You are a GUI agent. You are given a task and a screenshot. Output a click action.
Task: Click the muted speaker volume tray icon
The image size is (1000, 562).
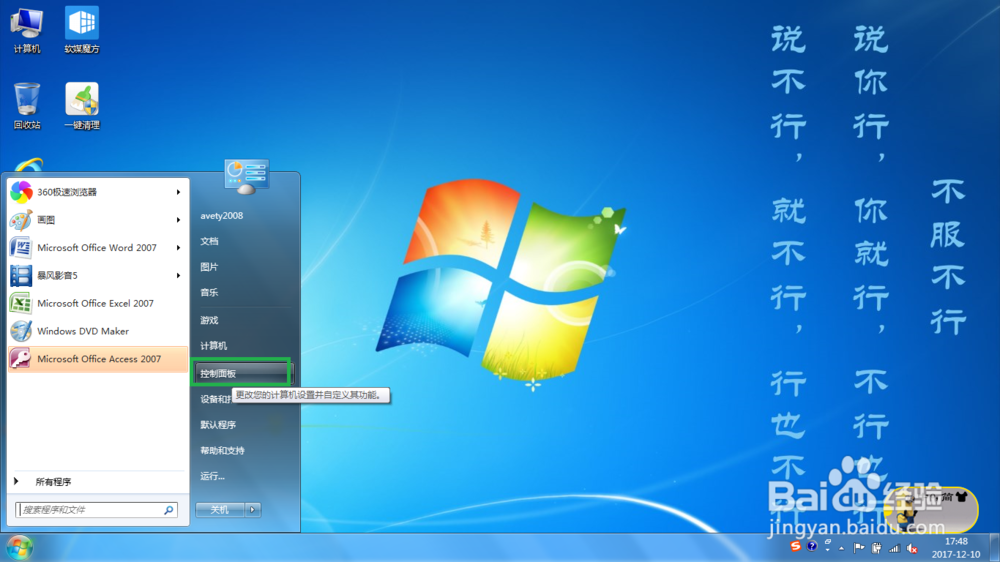pyautogui.click(x=913, y=548)
